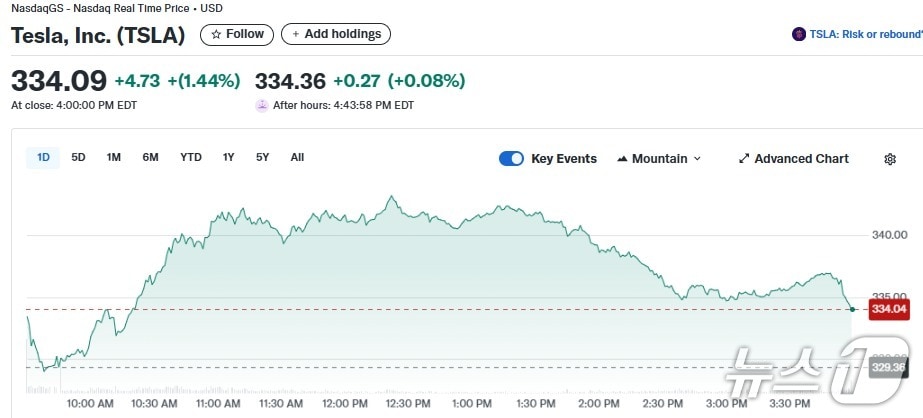Open the Advanced Chart link
The image size is (923, 418).
point(801,159)
